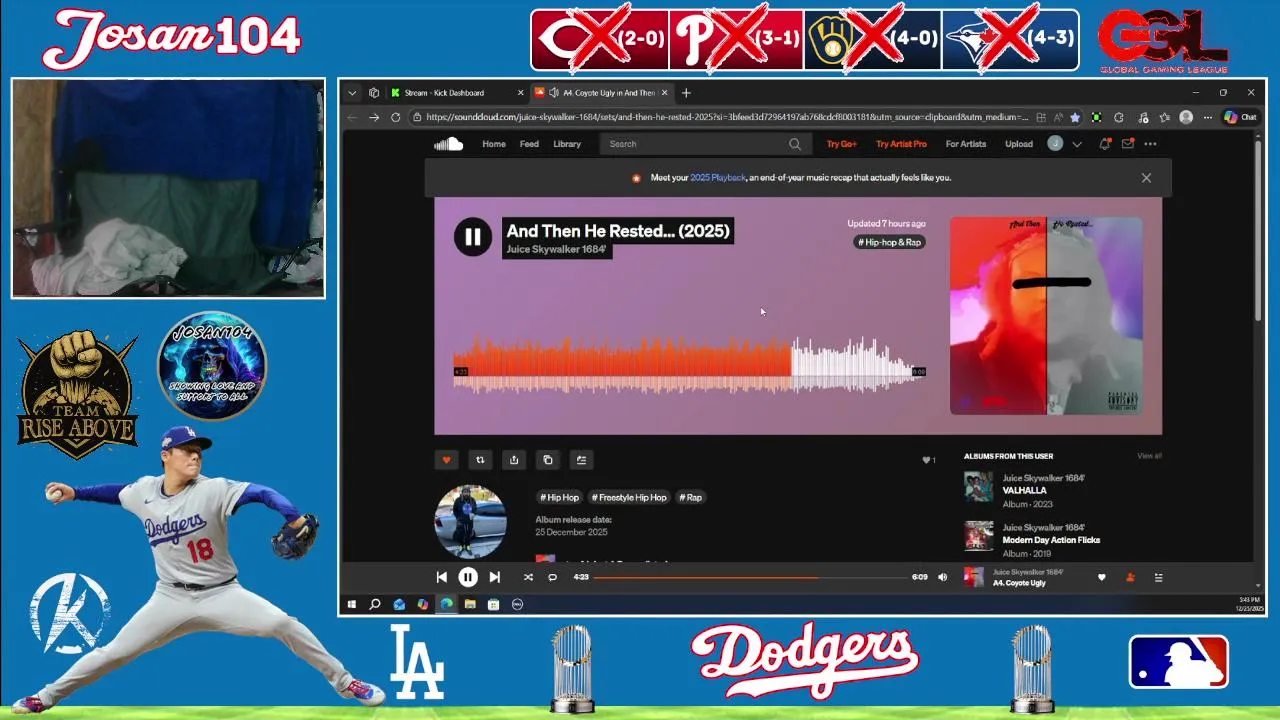
Task: Reload the page
Action: 396,117
